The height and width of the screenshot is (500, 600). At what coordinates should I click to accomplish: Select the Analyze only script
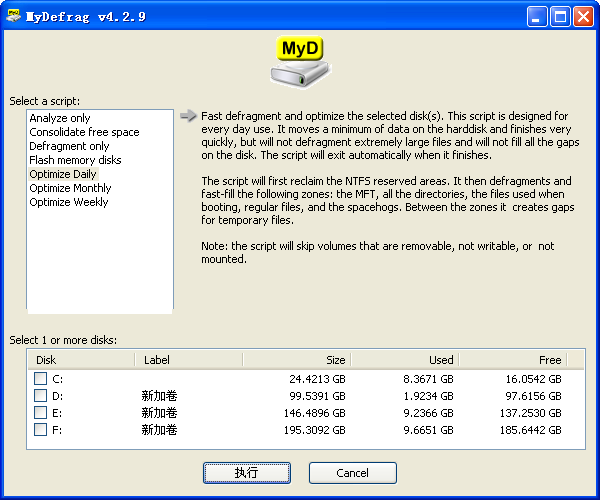pos(60,118)
